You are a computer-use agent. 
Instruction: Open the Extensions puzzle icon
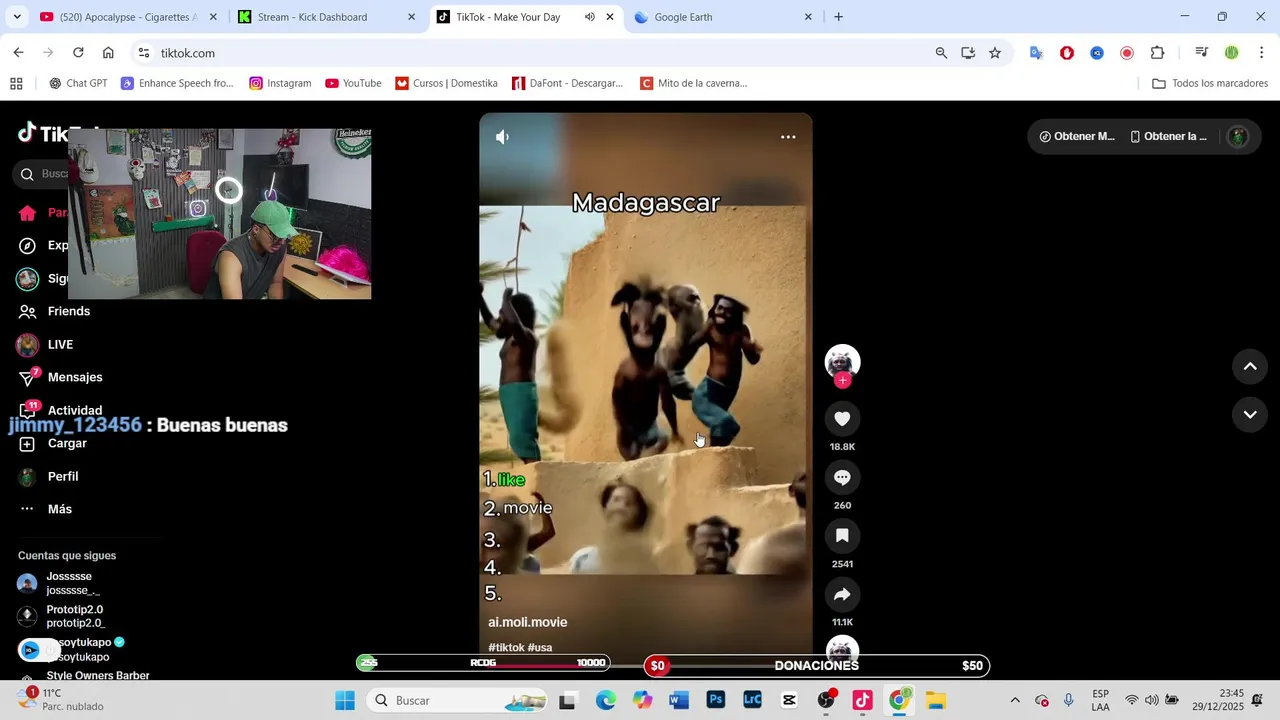pyautogui.click(x=1157, y=53)
